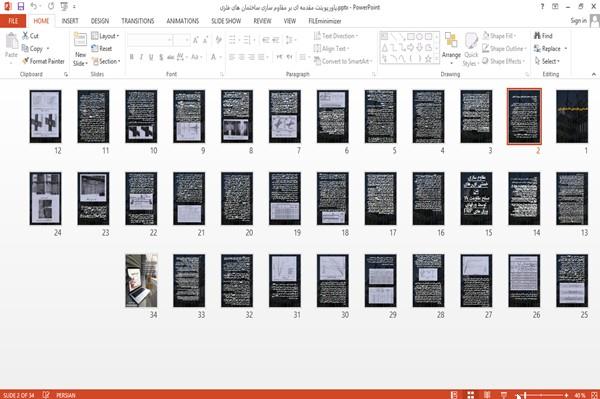Toggle Justify alignment button
This screenshot has height=399, width=600.
click(x=261, y=57)
